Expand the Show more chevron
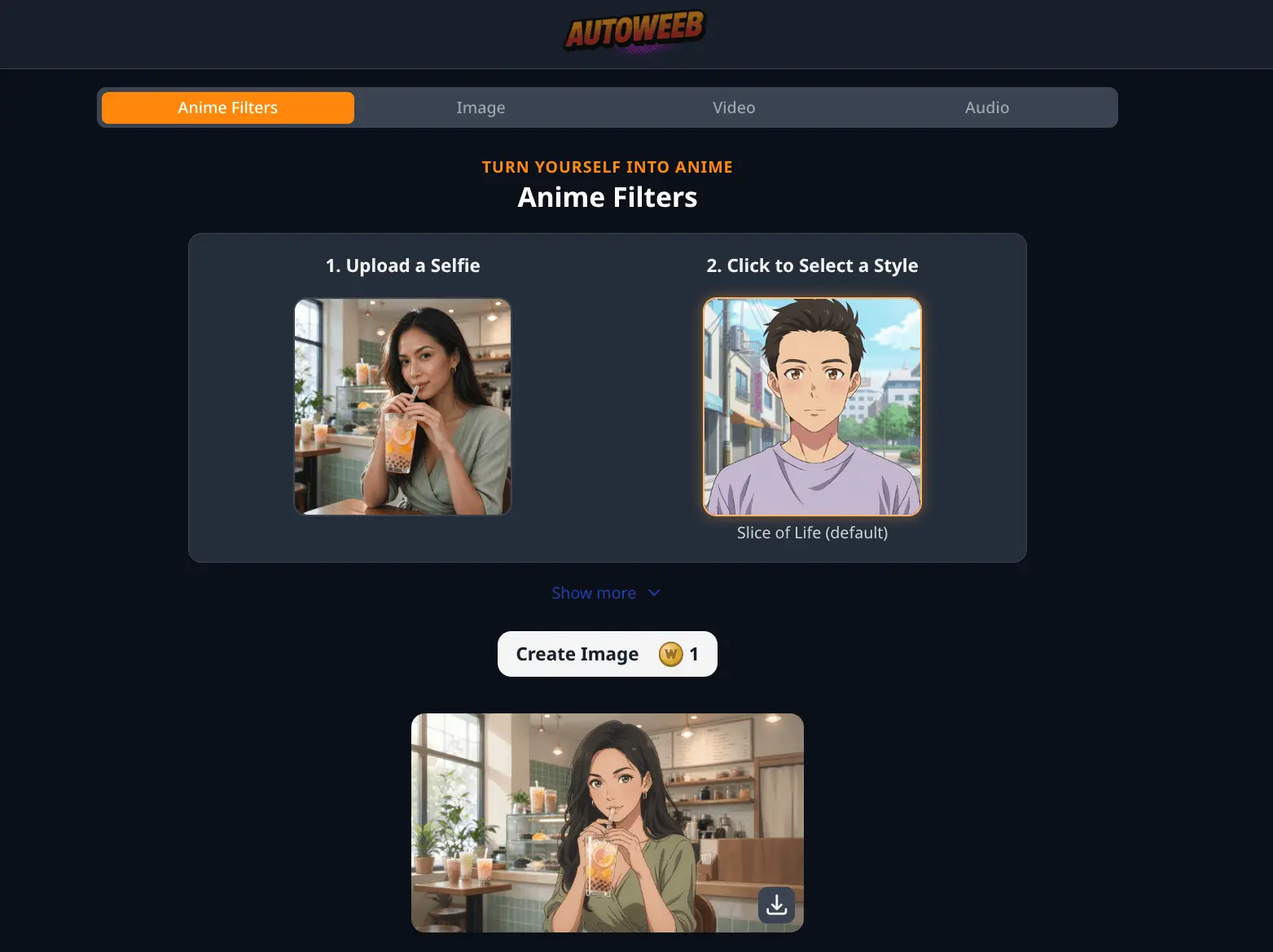 point(654,593)
